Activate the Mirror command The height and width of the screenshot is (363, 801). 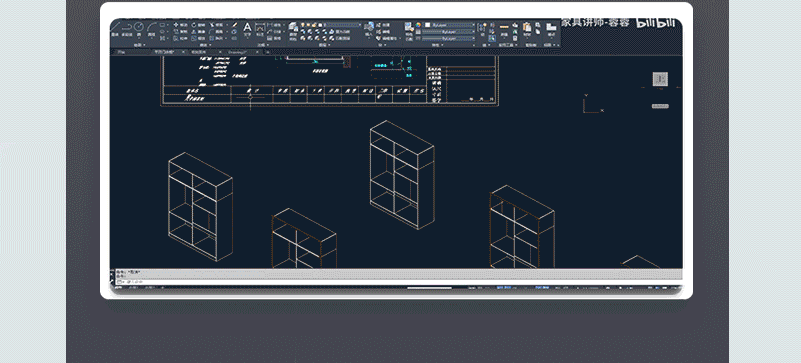pyautogui.click(x=199, y=32)
